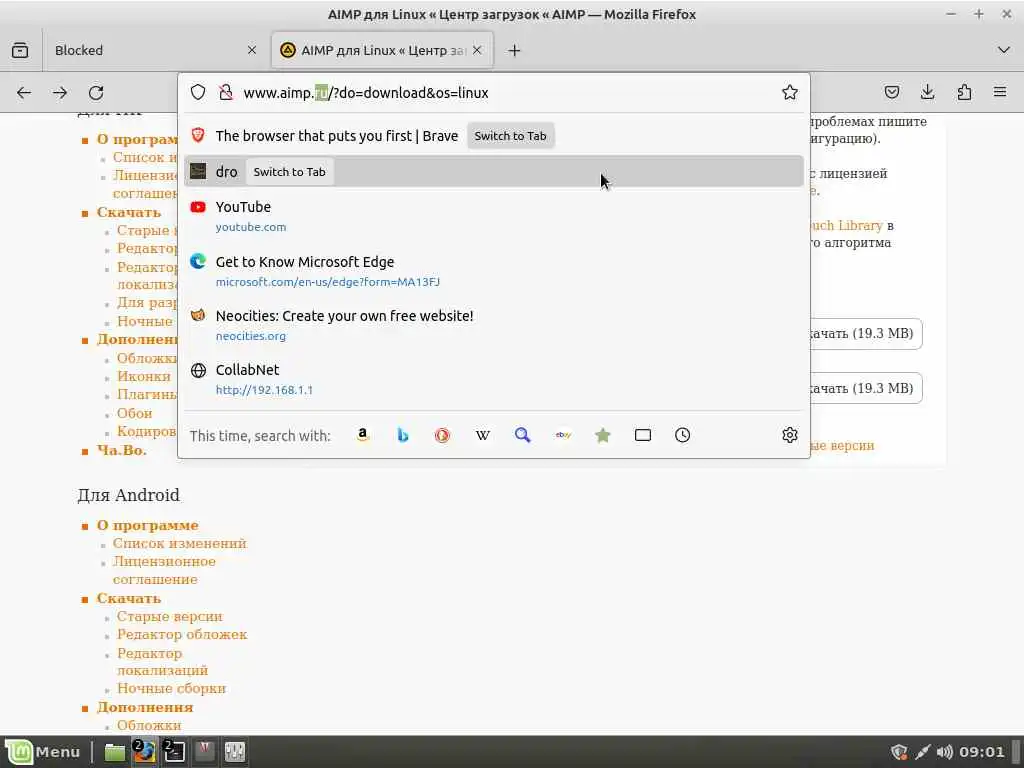
Task: Open the Touch Library link
Action: 846,225
